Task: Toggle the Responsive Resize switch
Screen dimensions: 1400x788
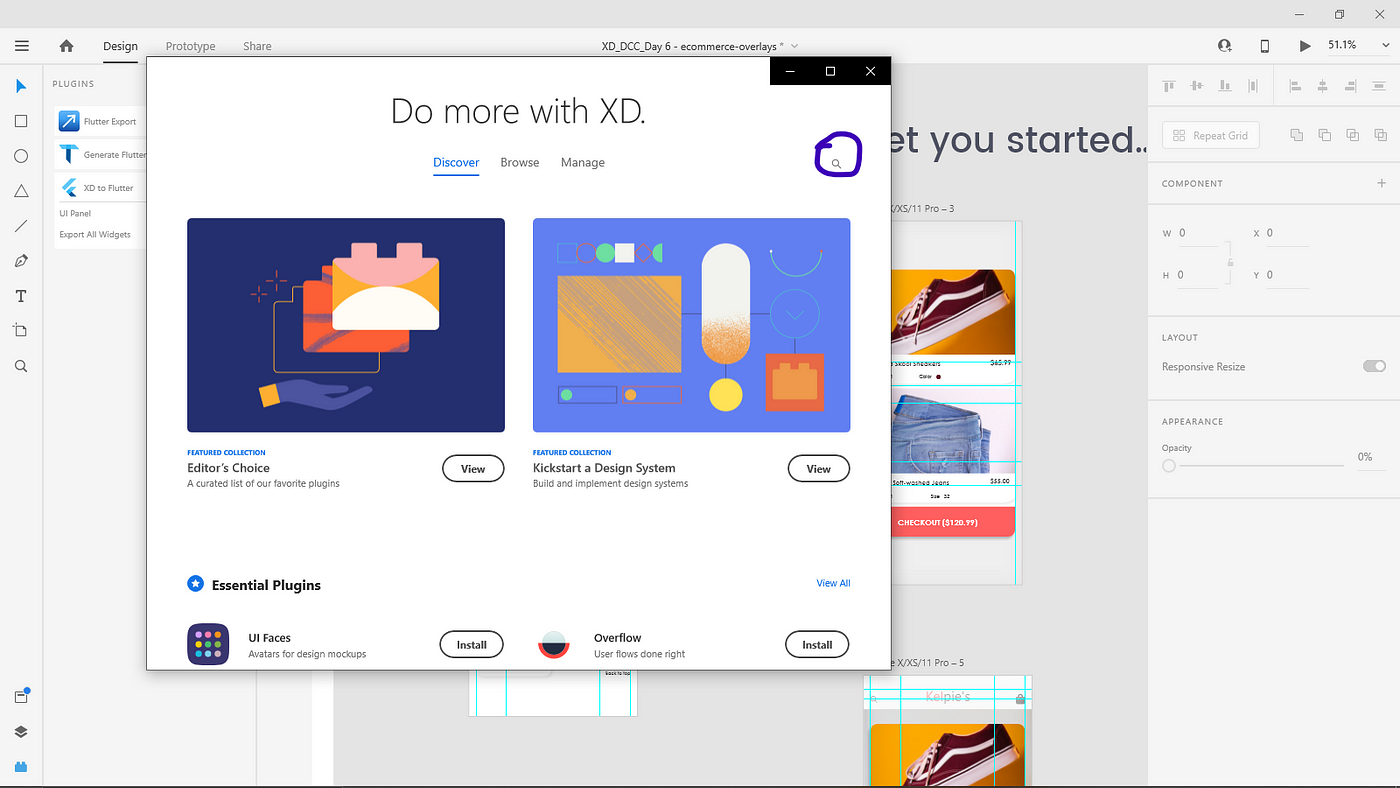Action: [x=1374, y=366]
